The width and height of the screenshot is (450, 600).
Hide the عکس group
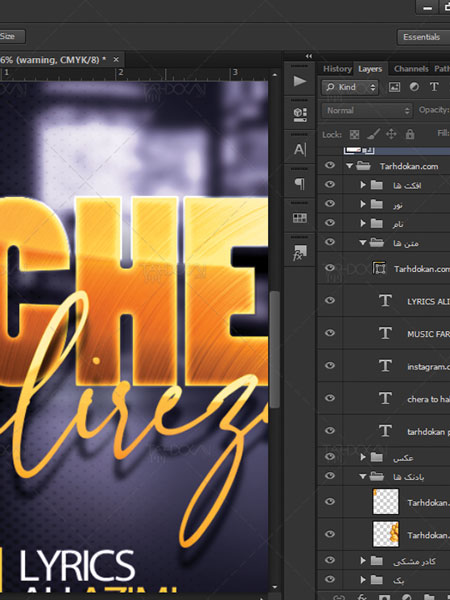point(330,457)
